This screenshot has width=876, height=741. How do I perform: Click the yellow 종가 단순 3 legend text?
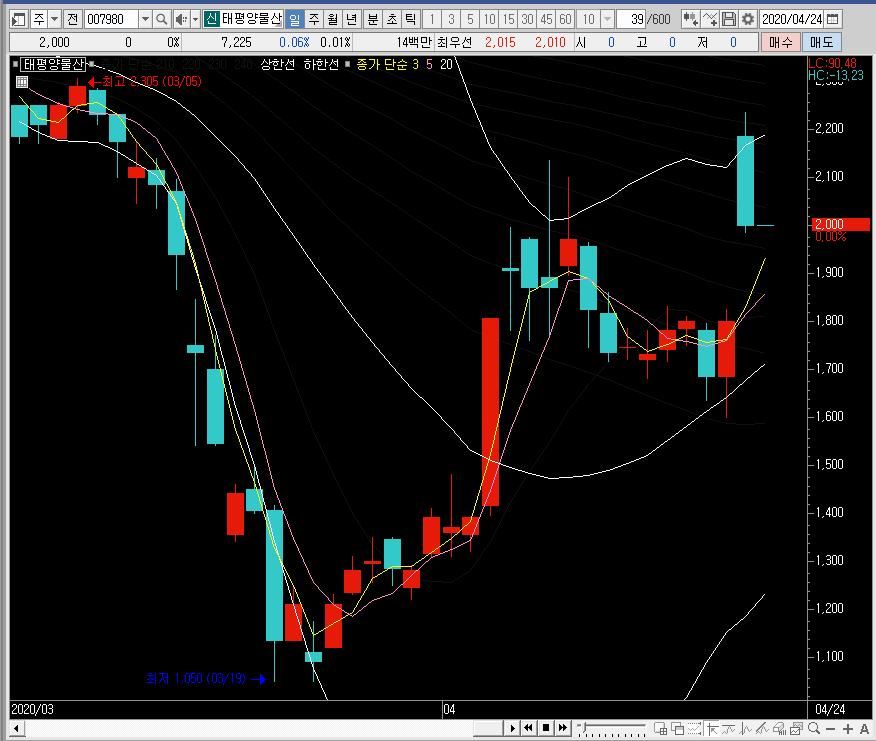tap(387, 64)
